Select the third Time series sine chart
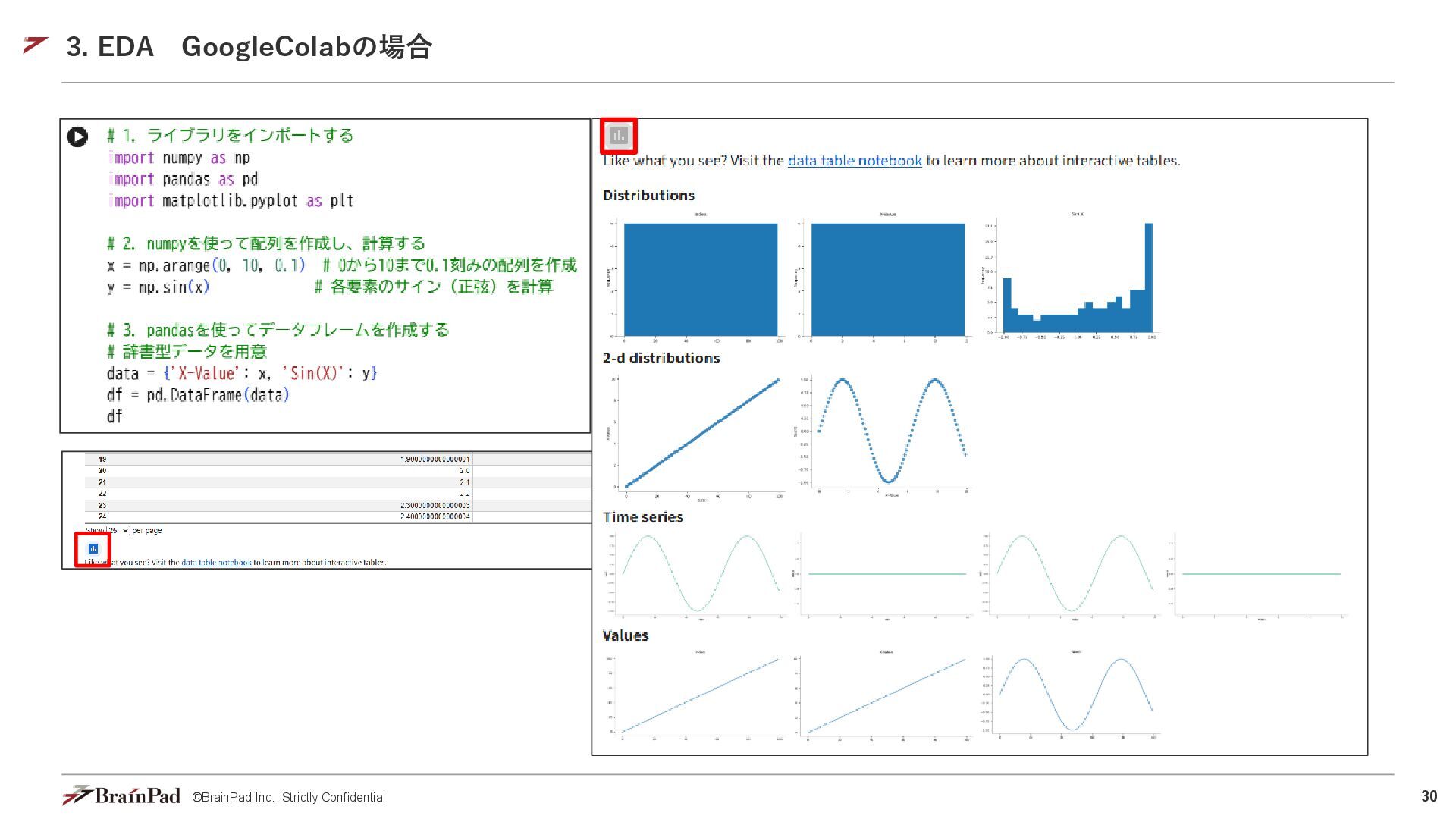The height and width of the screenshot is (819, 1456). click(x=1073, y=574)
